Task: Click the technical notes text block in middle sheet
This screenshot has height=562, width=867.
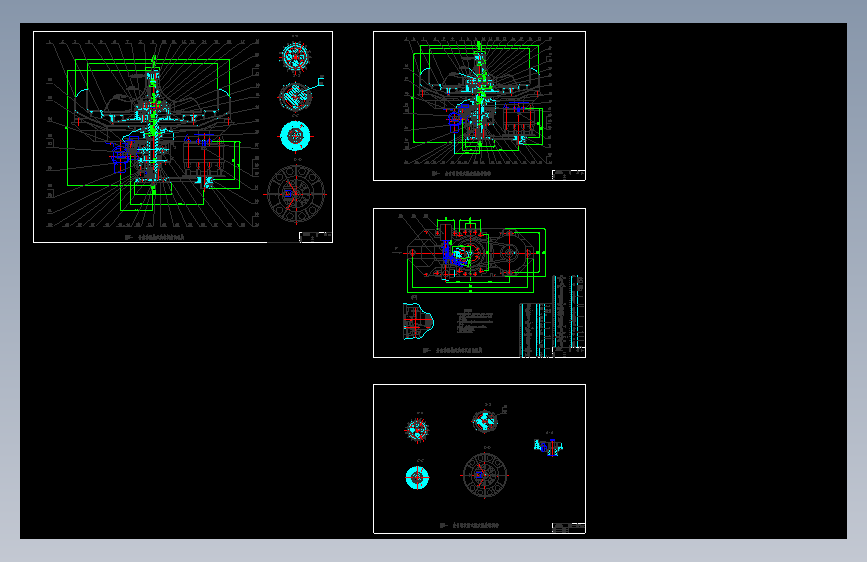Action: [x=475, y=321]
